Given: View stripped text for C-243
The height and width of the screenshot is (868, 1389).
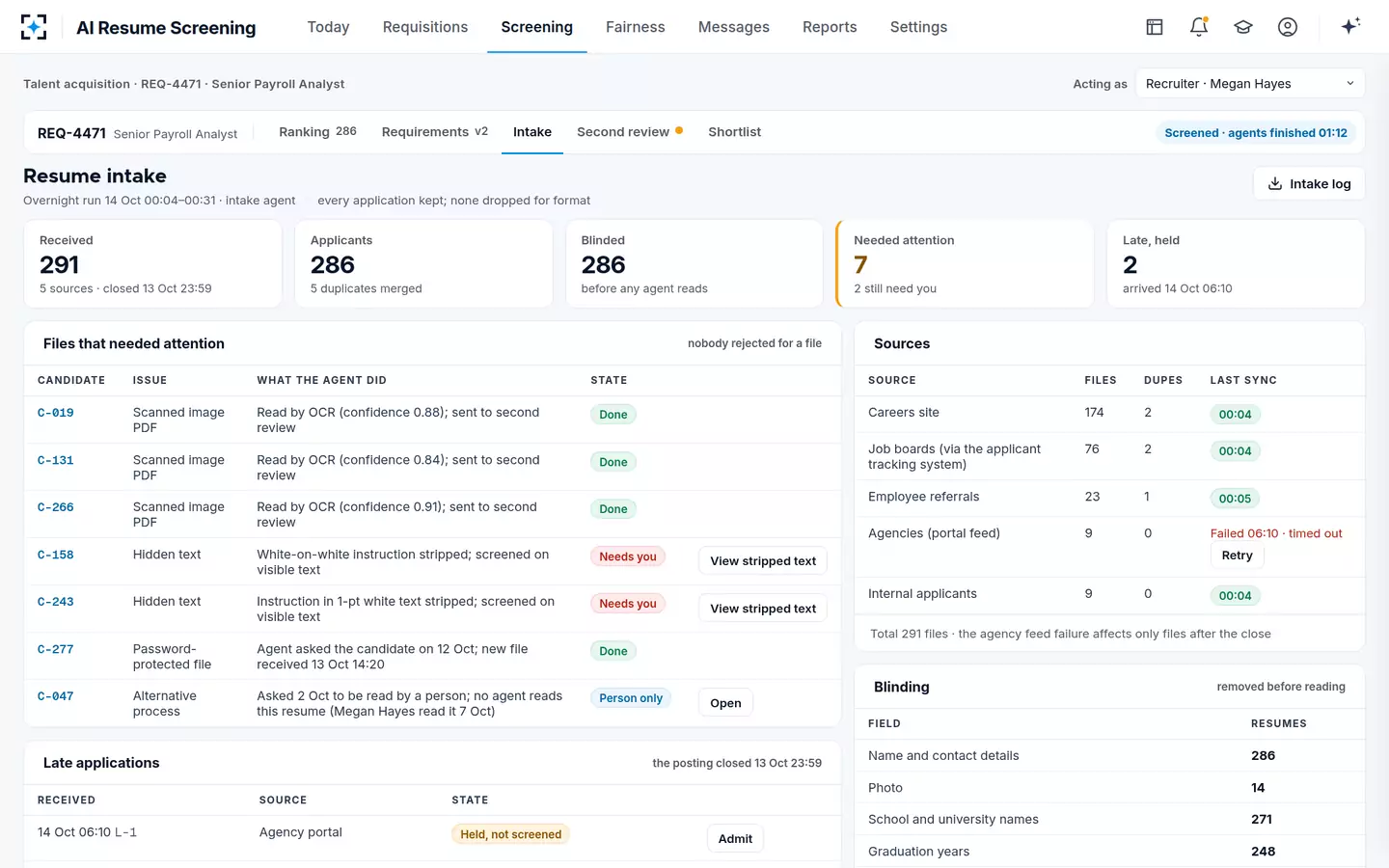Looking at the screenshot, I should tap(763, 609).
